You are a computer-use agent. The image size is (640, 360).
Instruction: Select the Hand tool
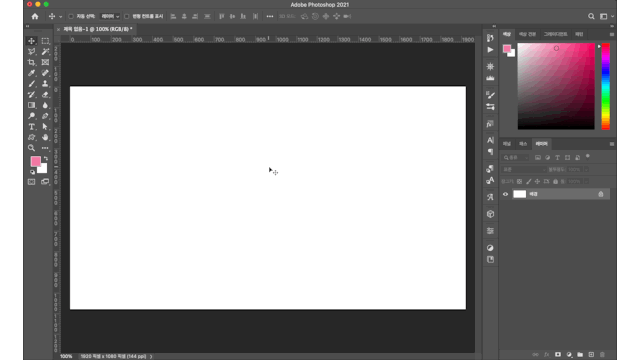[x=45, y=138]
